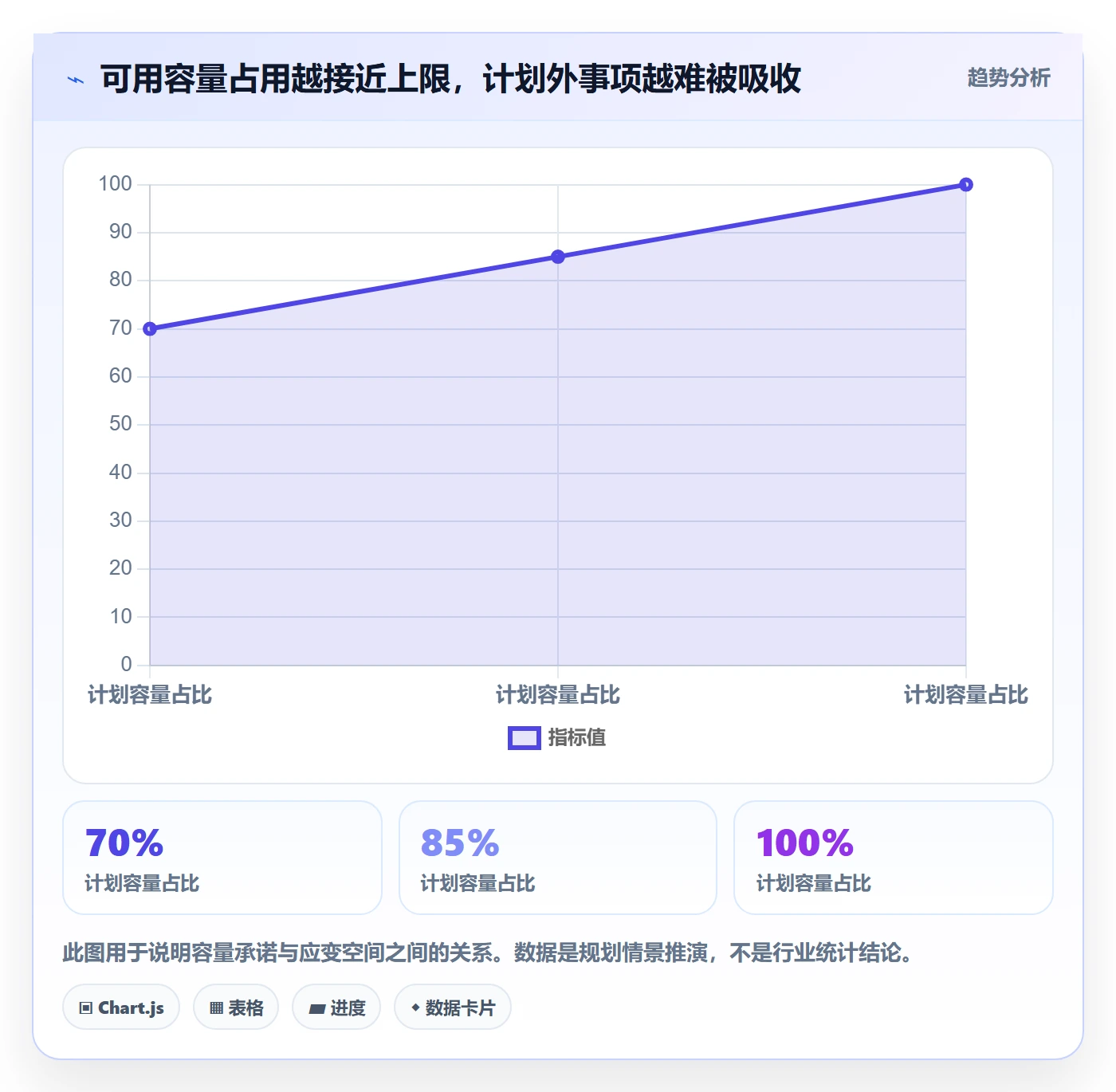Click the square icon in the Chart.js chip
This screenshot has width=1116, height=1092.
(86, 1008)
